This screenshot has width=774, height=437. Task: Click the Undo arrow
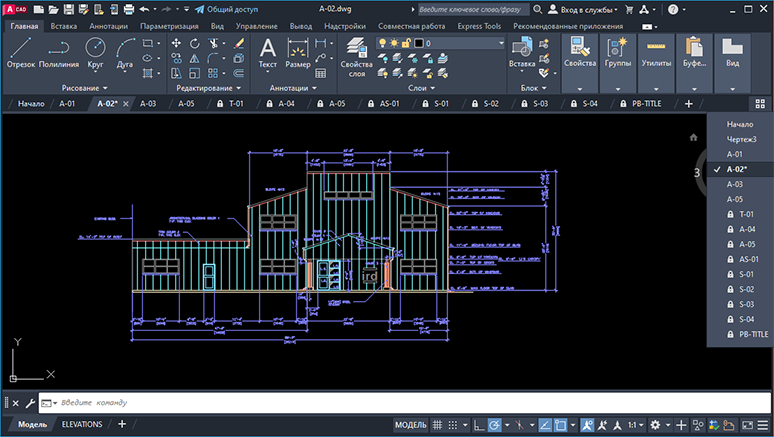[144, 9]
